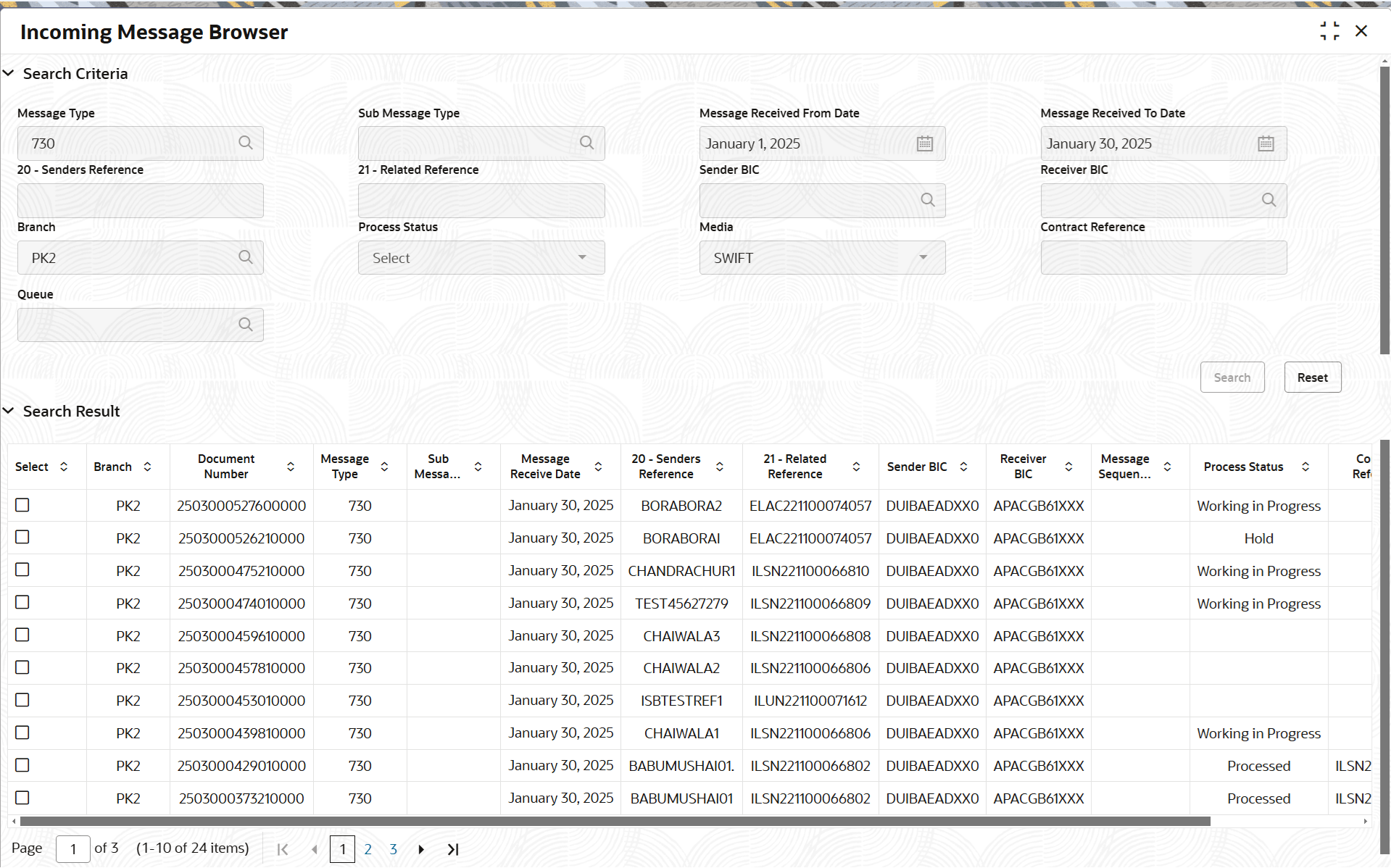1391x868 pixels.
Task: Focus the 21 - Related Reference field
Action: [x=481, y=201]
